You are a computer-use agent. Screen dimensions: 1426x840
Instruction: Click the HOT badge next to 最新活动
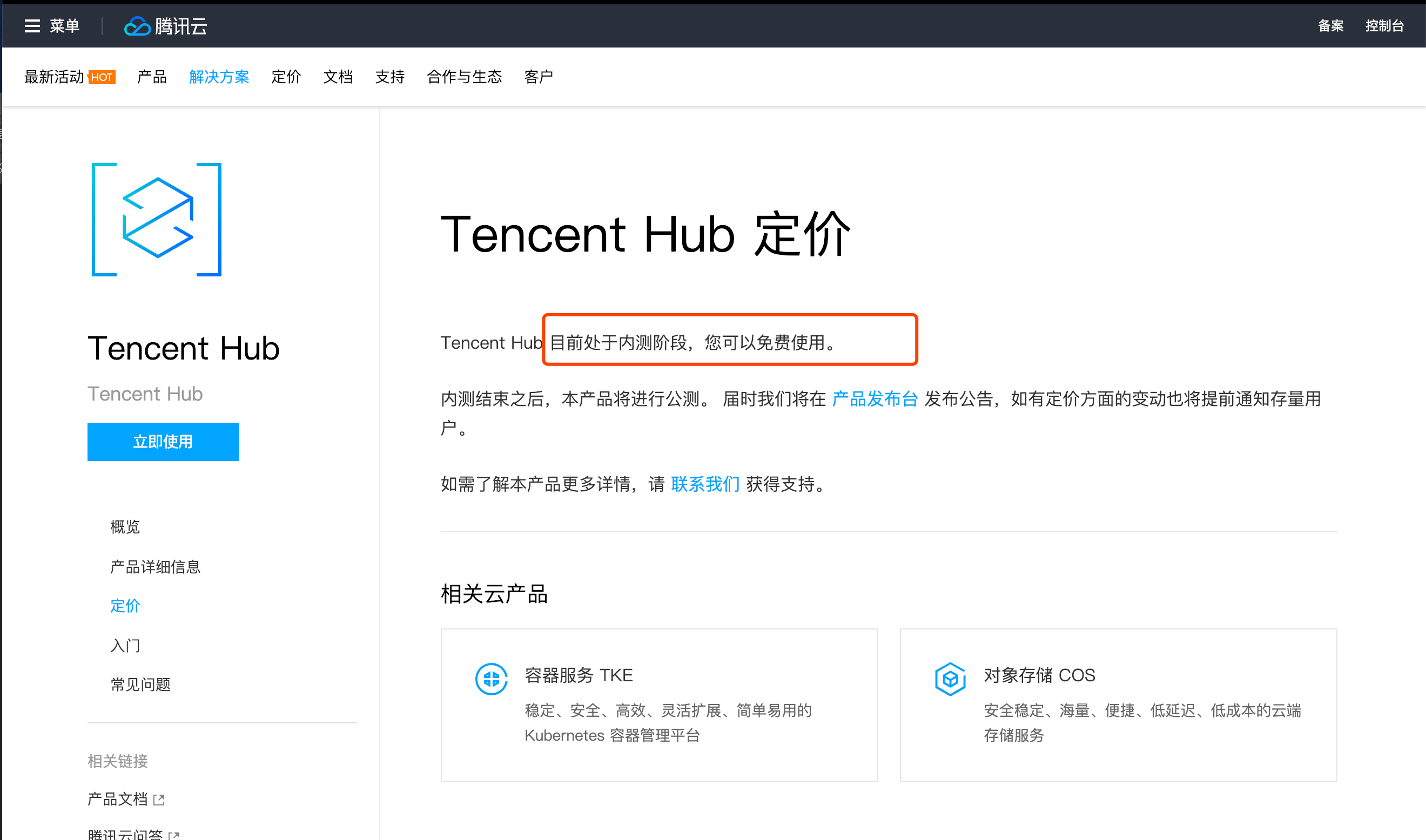(x=102, y=78)
